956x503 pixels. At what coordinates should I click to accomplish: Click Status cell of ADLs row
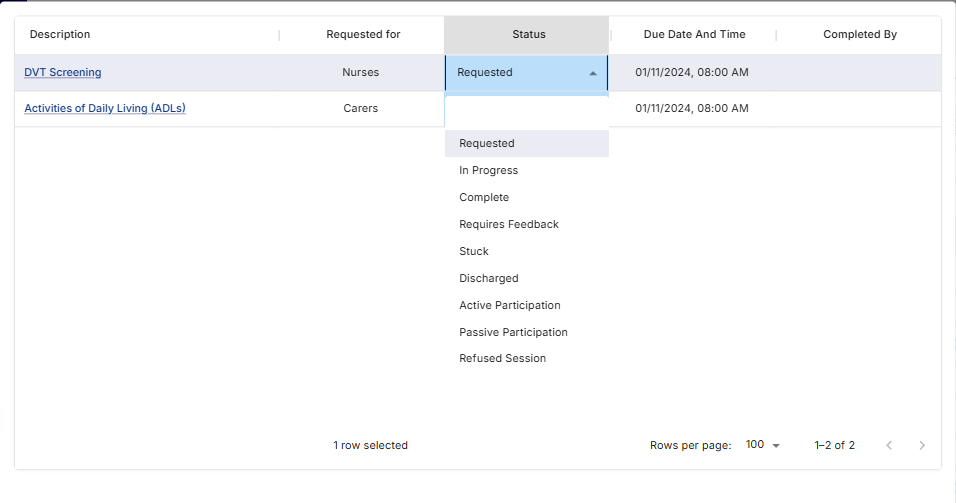527,109
